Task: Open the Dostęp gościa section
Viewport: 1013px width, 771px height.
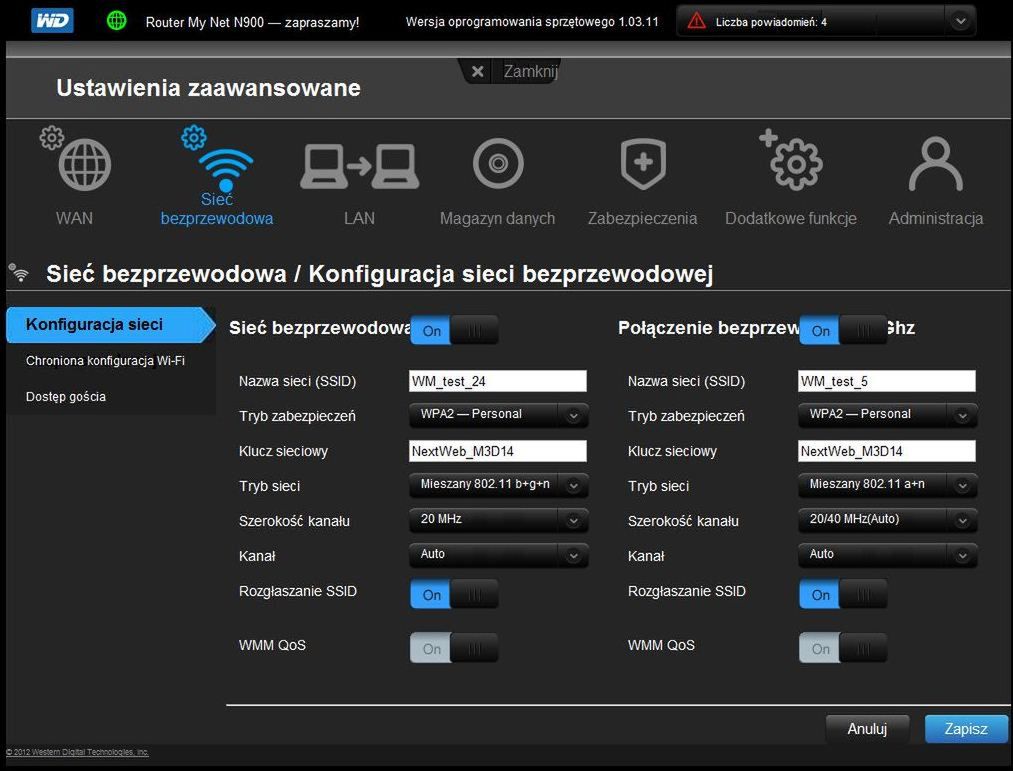Action: [x=66, y=397]
